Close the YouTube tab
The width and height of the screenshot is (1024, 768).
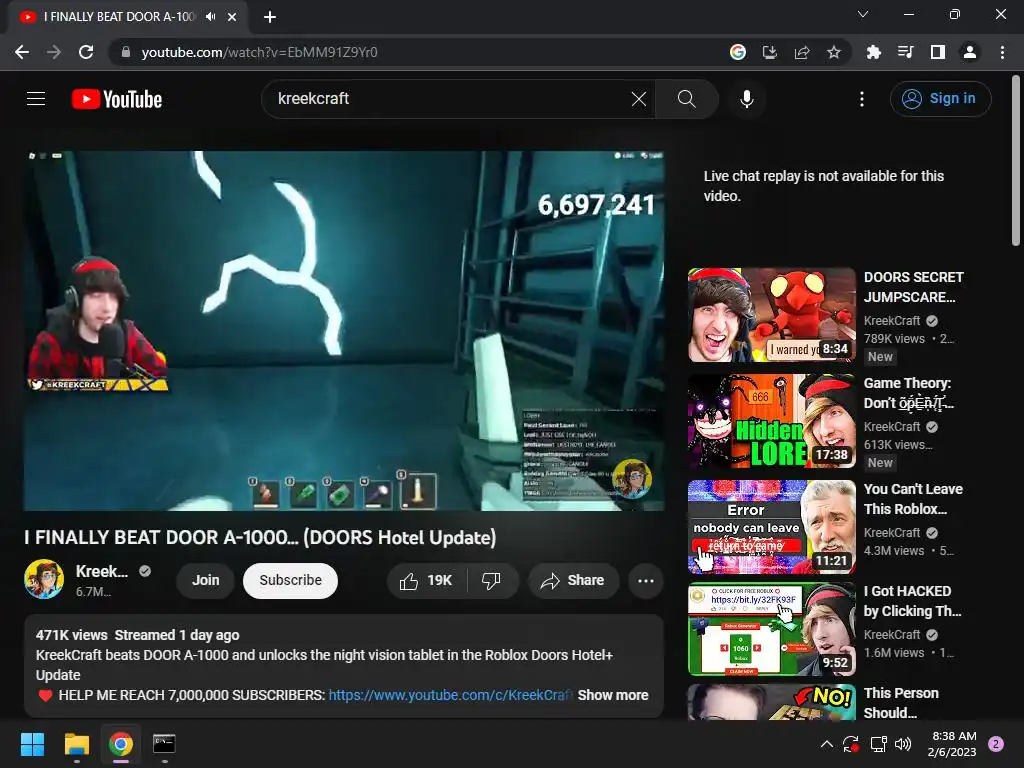coord(232,17)
